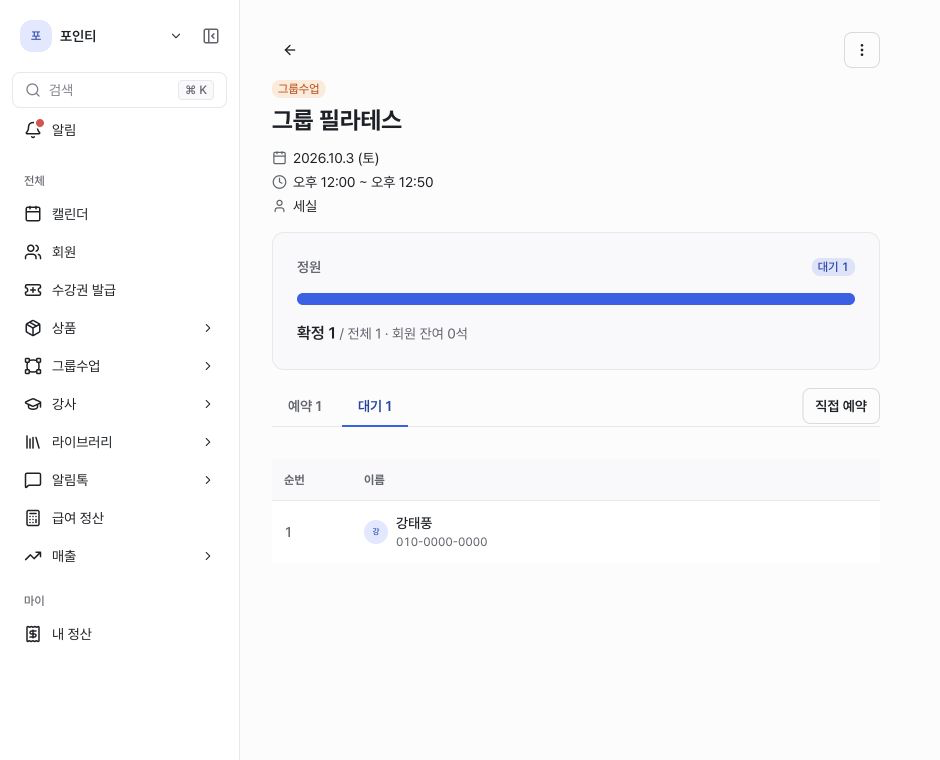Click the calendar icon beside the date

pyautogui.click(x=279, y=158)
